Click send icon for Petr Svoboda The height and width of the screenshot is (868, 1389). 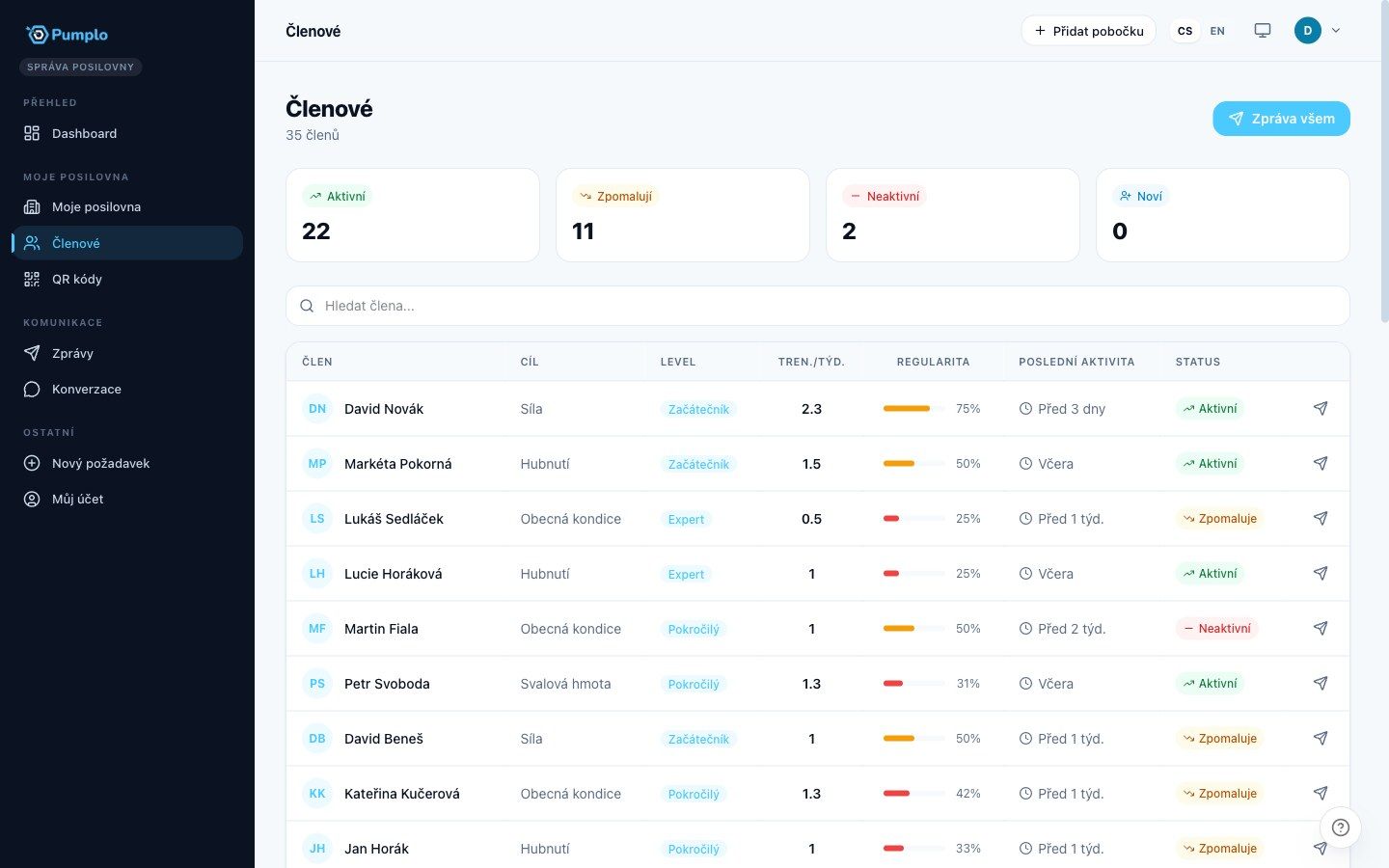coord(1321,684)
